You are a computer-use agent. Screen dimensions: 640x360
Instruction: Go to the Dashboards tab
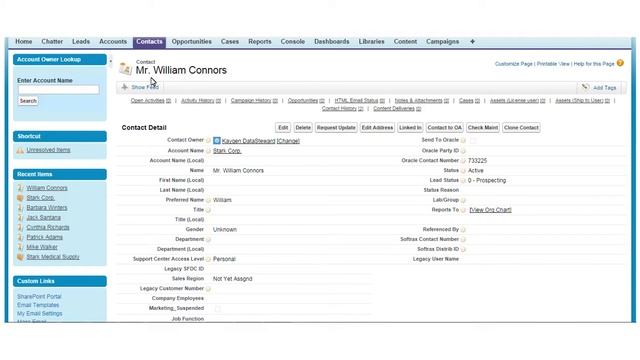[331, 42]
